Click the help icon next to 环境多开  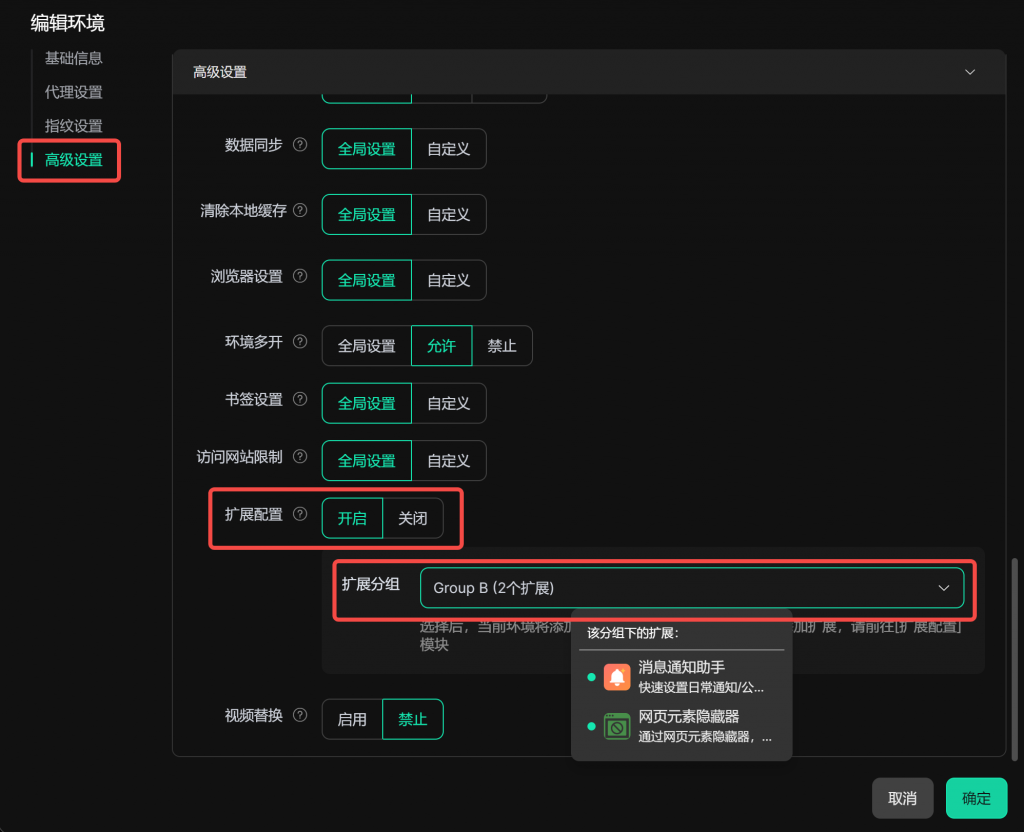299,343
